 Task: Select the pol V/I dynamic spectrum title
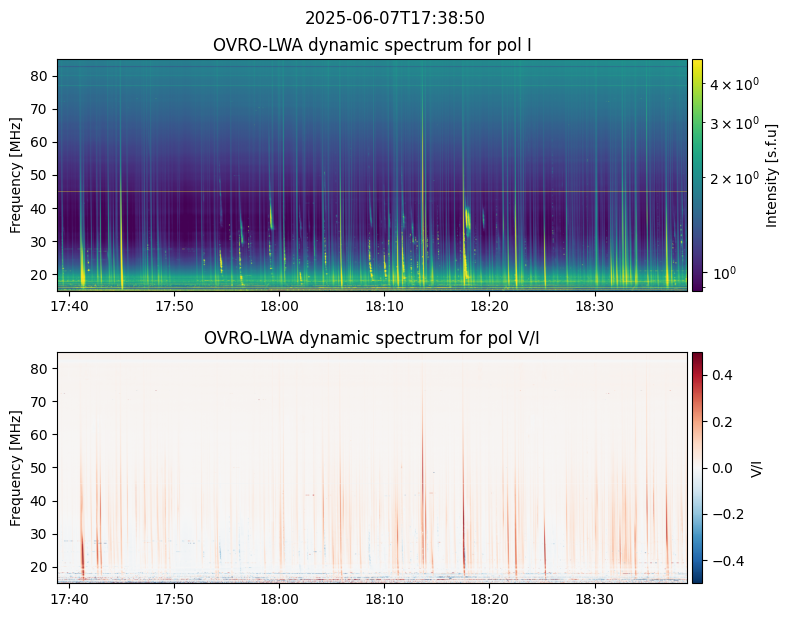(x=372, y=339)
